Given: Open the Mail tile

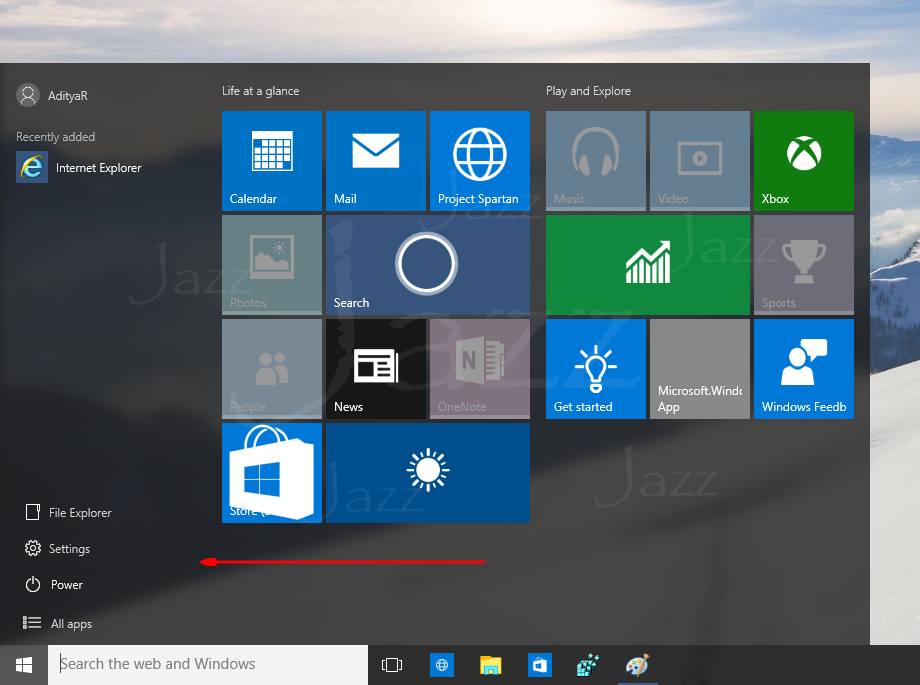Looking at the screenshot, I should 375,161.
